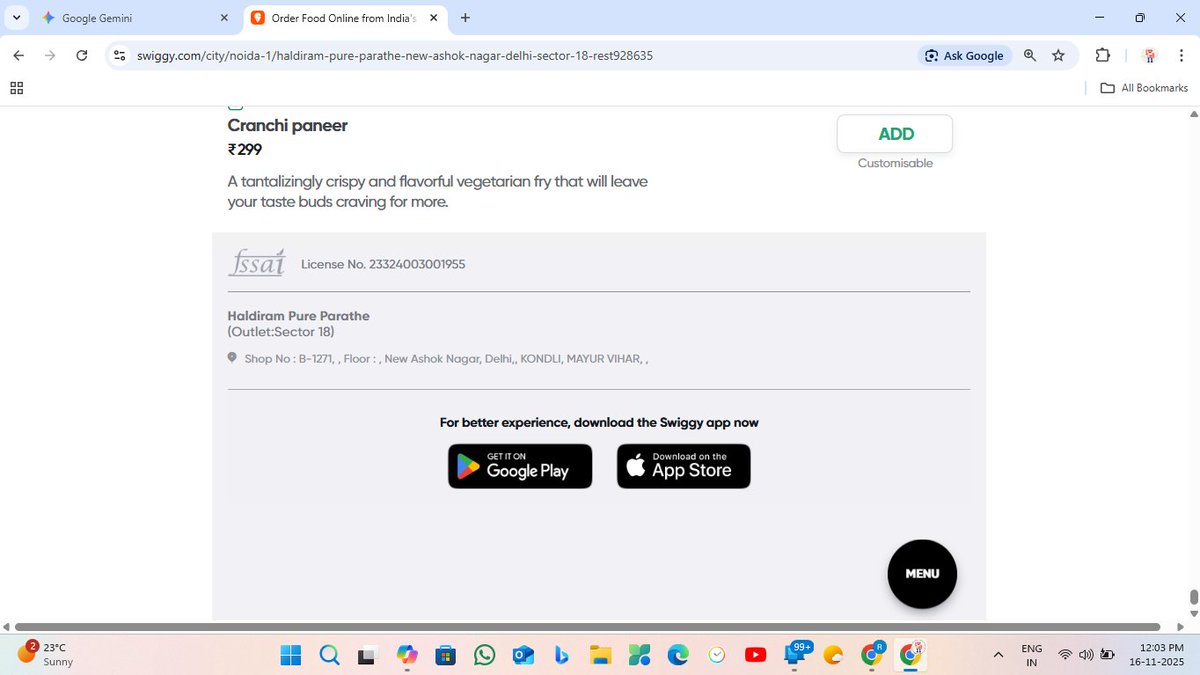Expand the tab search dropdown arrow
Viewport: 1200px width, 675px height.
pos(17,18)
